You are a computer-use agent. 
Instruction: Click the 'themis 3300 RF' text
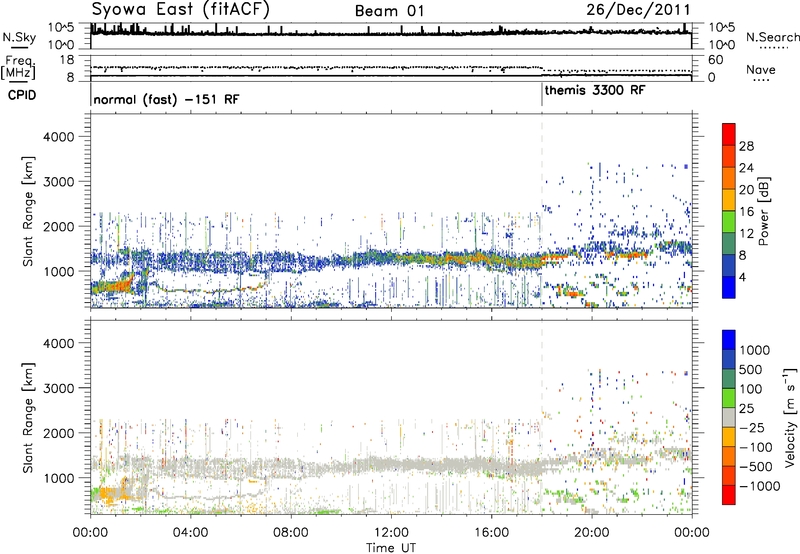point(595,90)
